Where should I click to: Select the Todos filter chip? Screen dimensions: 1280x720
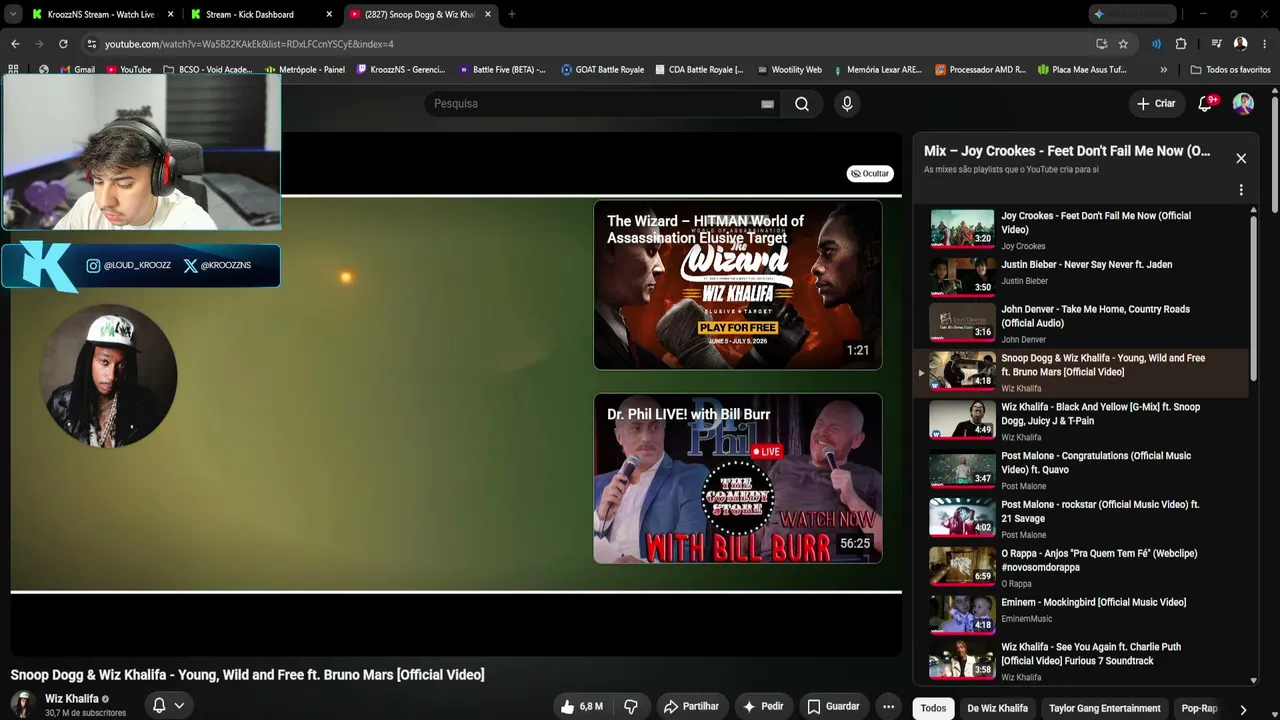933,708
